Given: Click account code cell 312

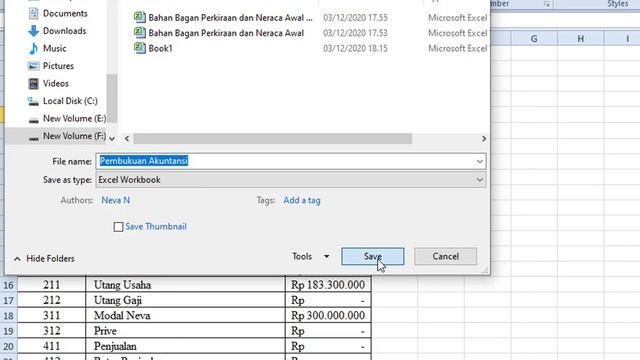Looking at the screenshot, I should click(x=51, y=331).
